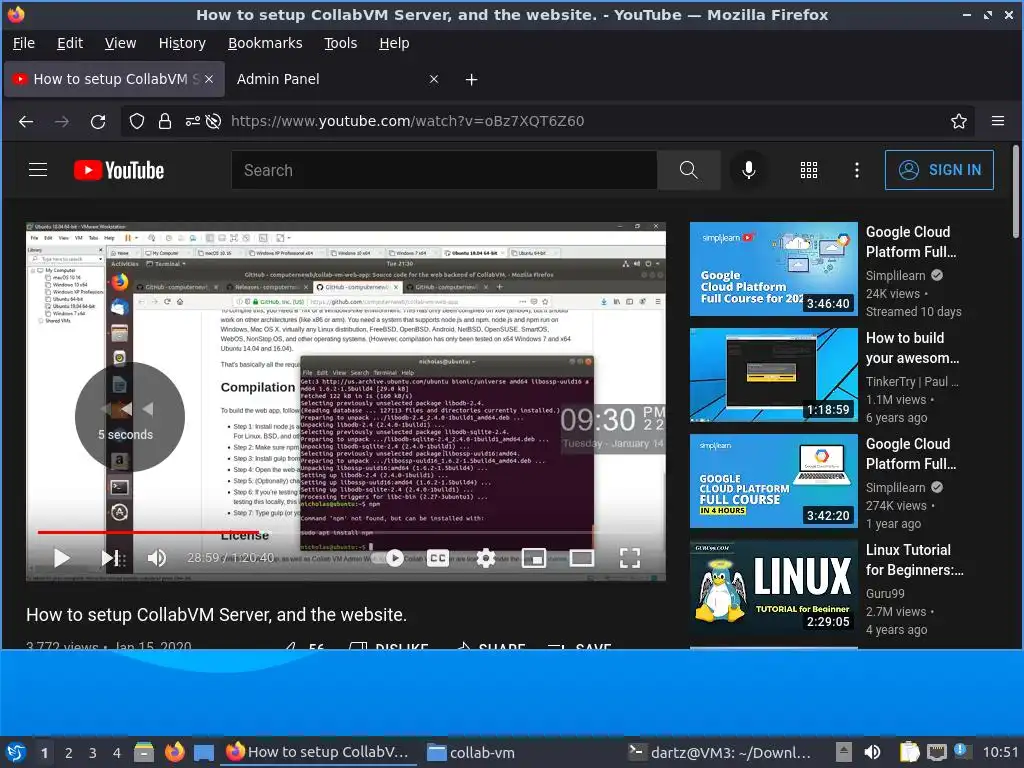Open the File menu
Screen dimensions: 1024x768
click(x=24, y=43)
